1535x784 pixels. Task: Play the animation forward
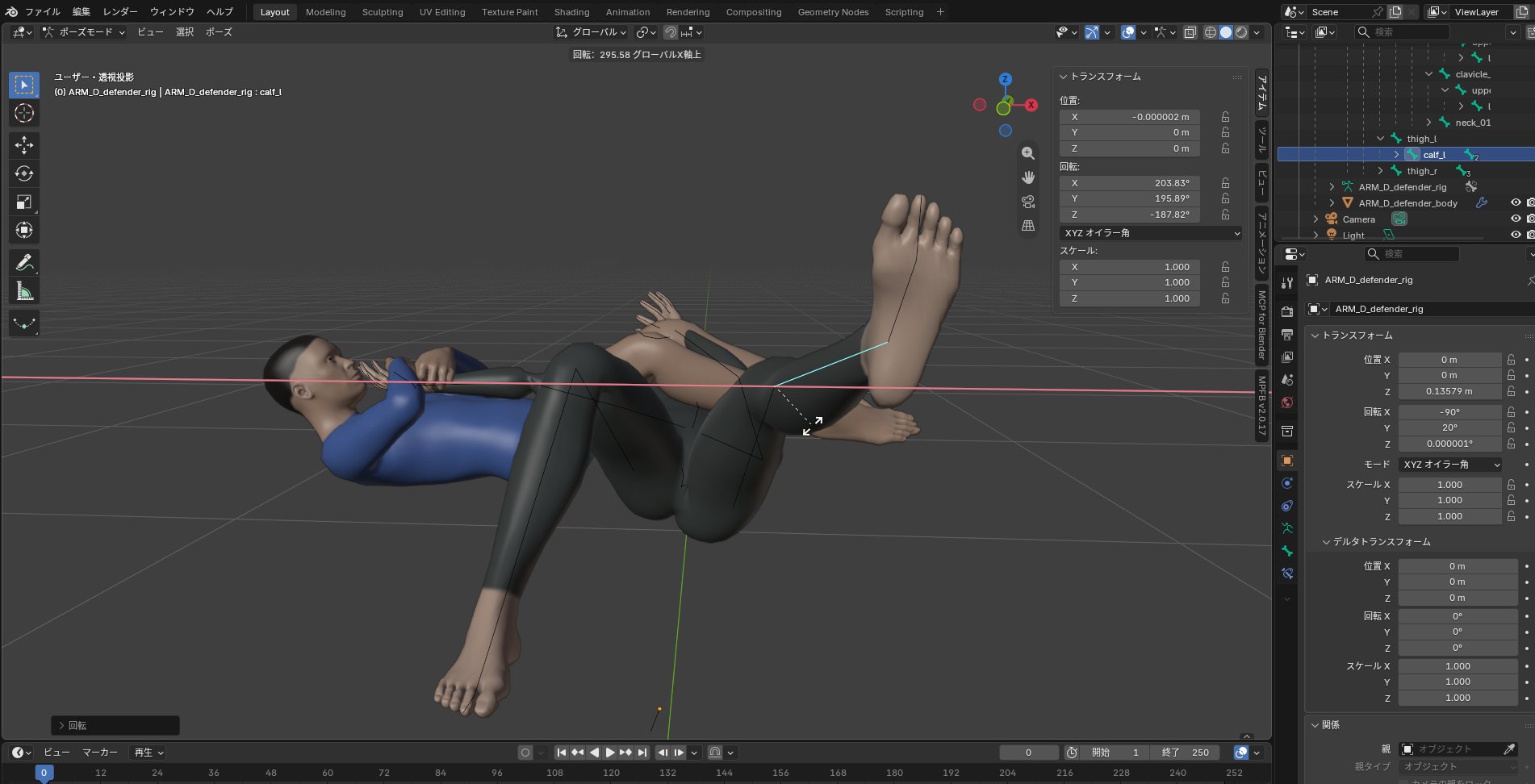[610, 753]
